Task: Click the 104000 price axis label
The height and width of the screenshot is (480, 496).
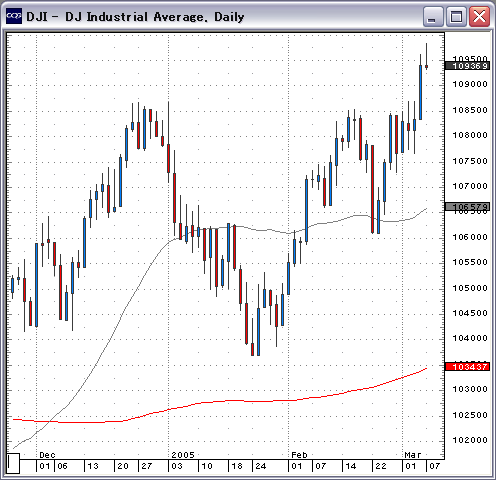Action: tap(470, 338)
